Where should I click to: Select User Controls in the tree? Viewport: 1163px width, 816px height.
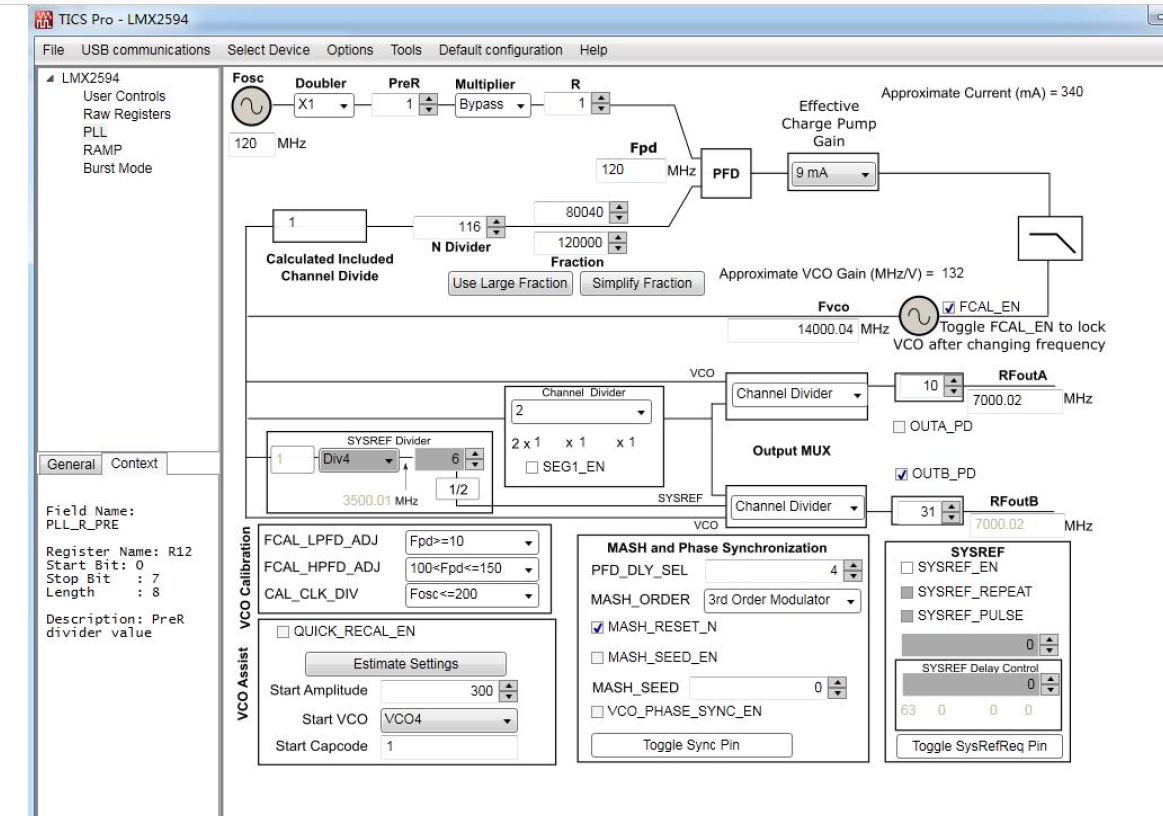pos(124,96)
